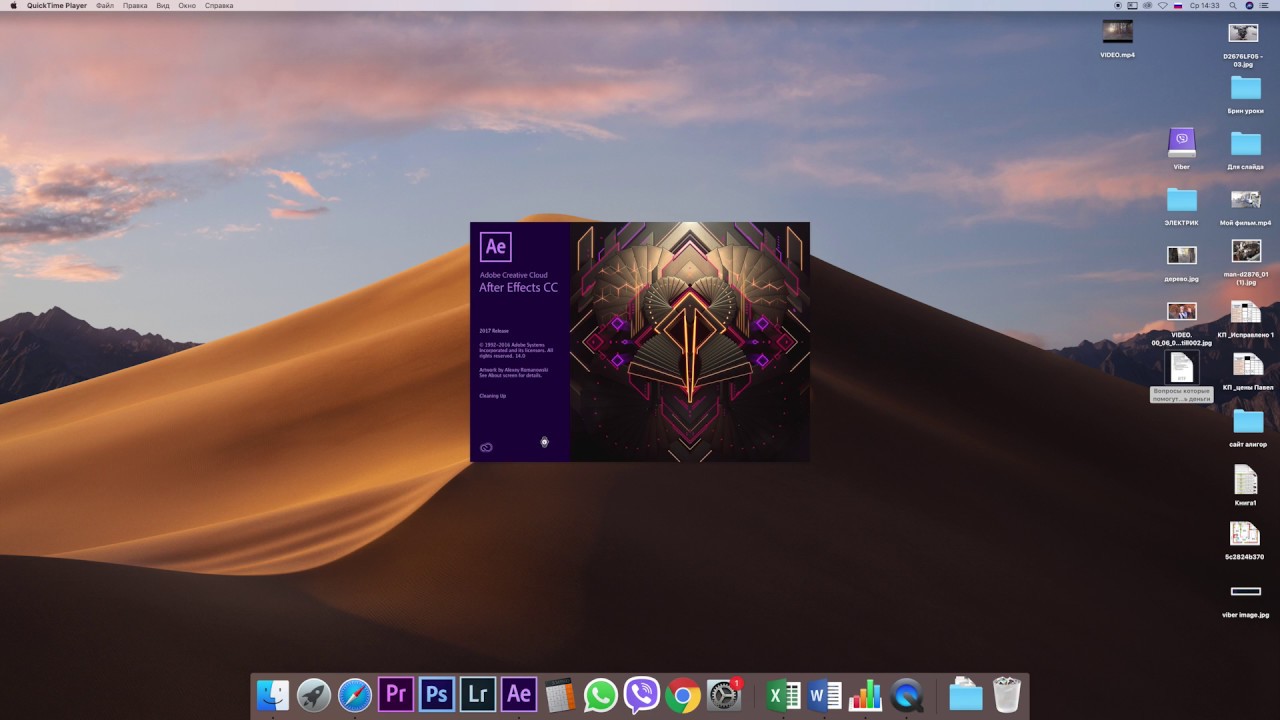Select ЭЛЕКТРИК folder on desktop

point(1182,200)
